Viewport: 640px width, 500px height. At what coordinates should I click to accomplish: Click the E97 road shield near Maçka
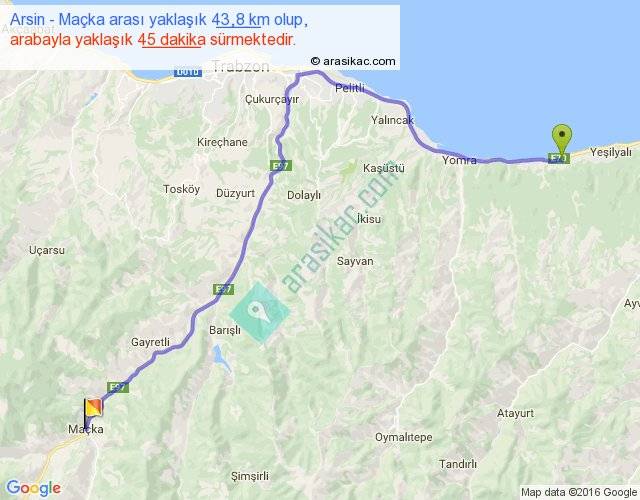(x=118, y=387)
